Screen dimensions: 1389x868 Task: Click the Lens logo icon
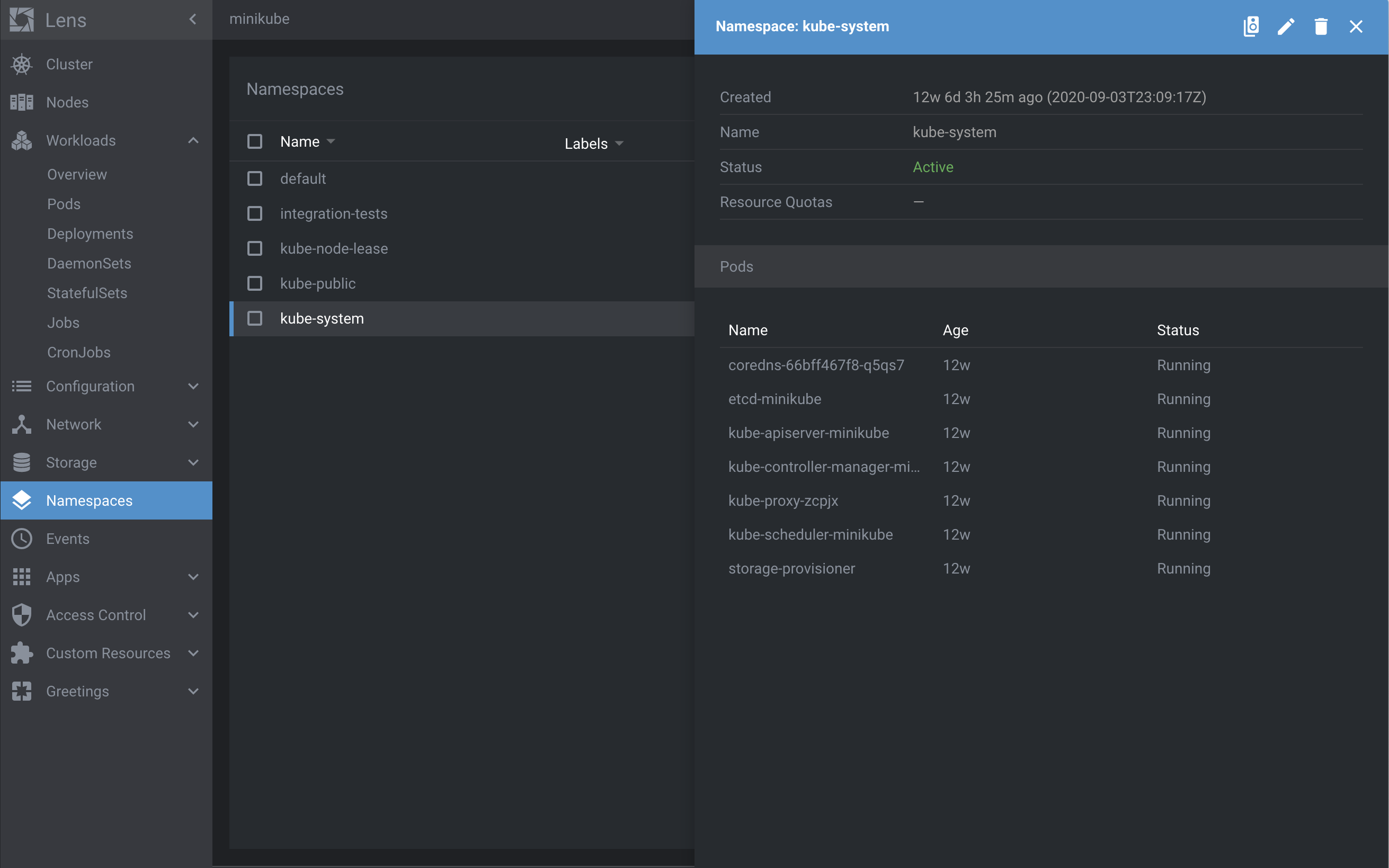22,20
